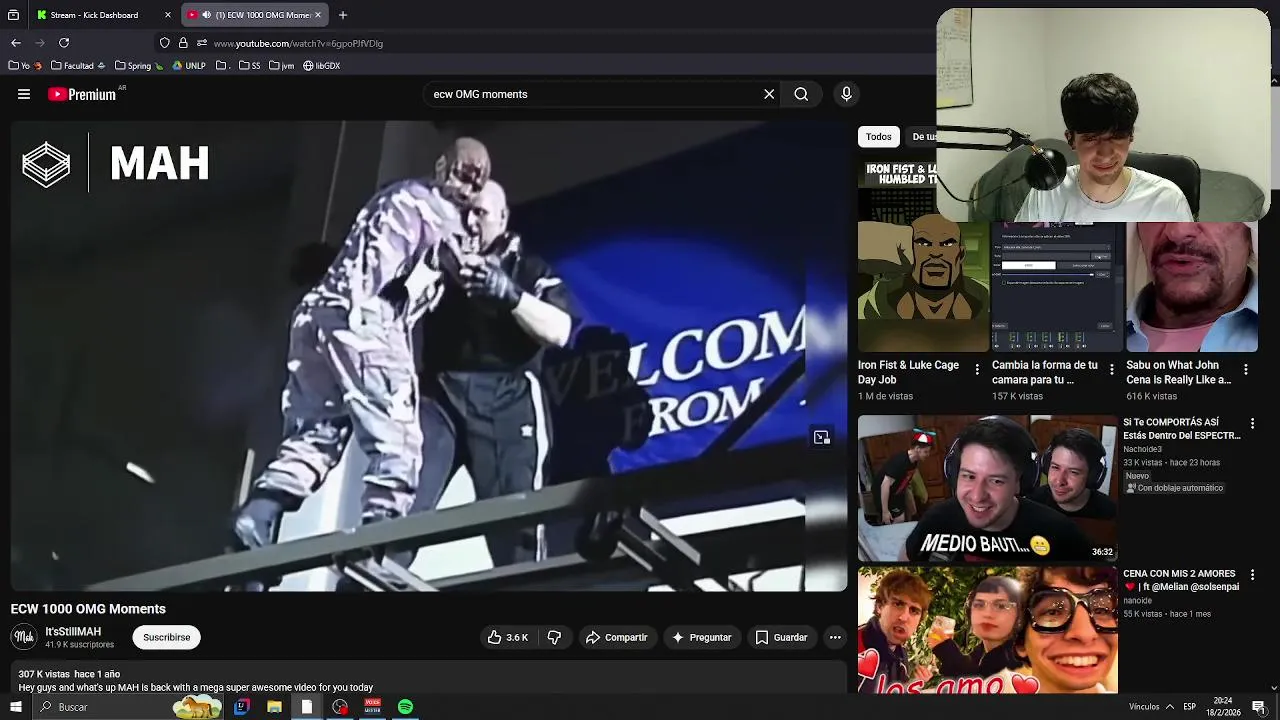Open Sabu on John Cena thumbnail
1280x720 pixels.
coord(1191,287)
